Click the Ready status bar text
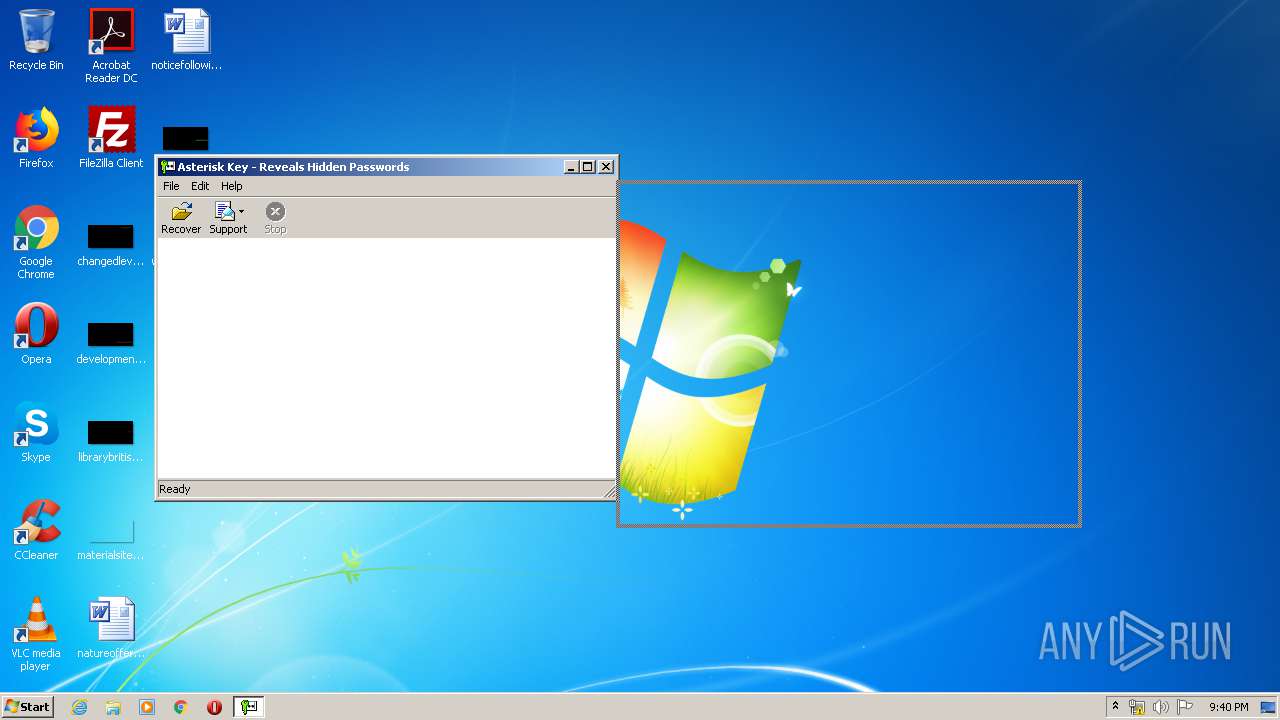Viewport: 1280px width, 720px height. (174, 489)
